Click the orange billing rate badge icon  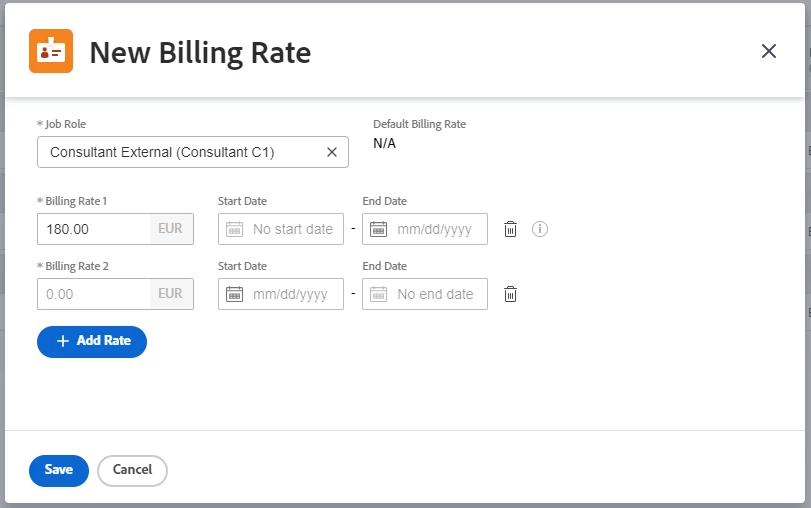coord(51,51)
